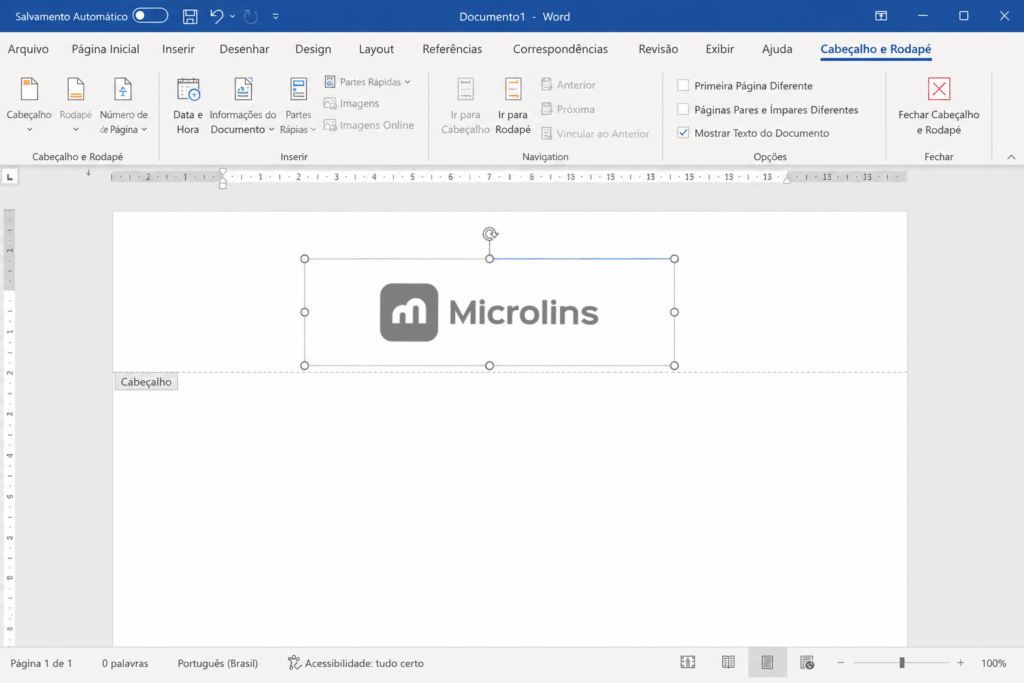Click the Anterior navigation button

point(568,85)
